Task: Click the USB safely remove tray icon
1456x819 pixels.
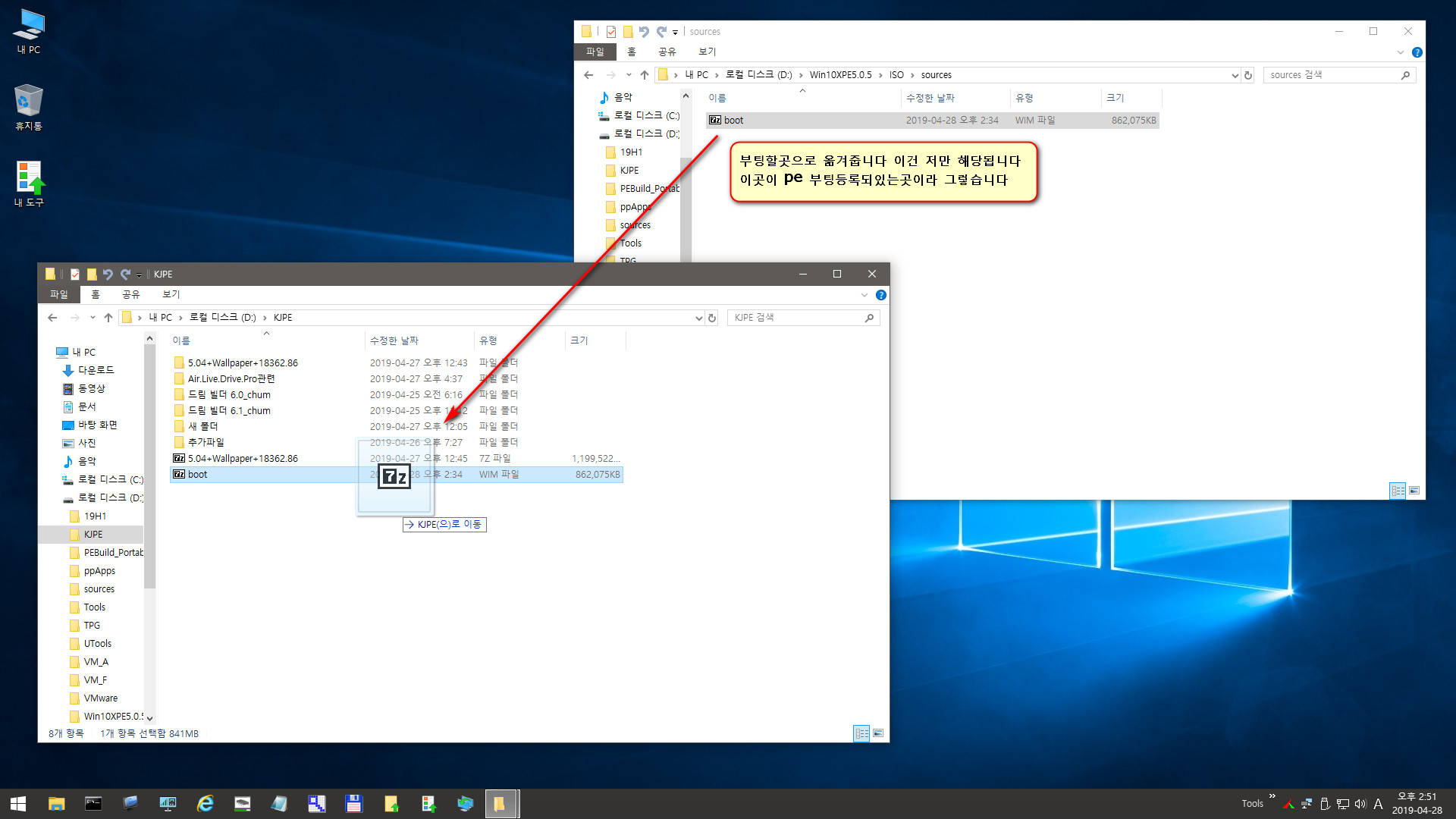Action: tap(1324, 804)
